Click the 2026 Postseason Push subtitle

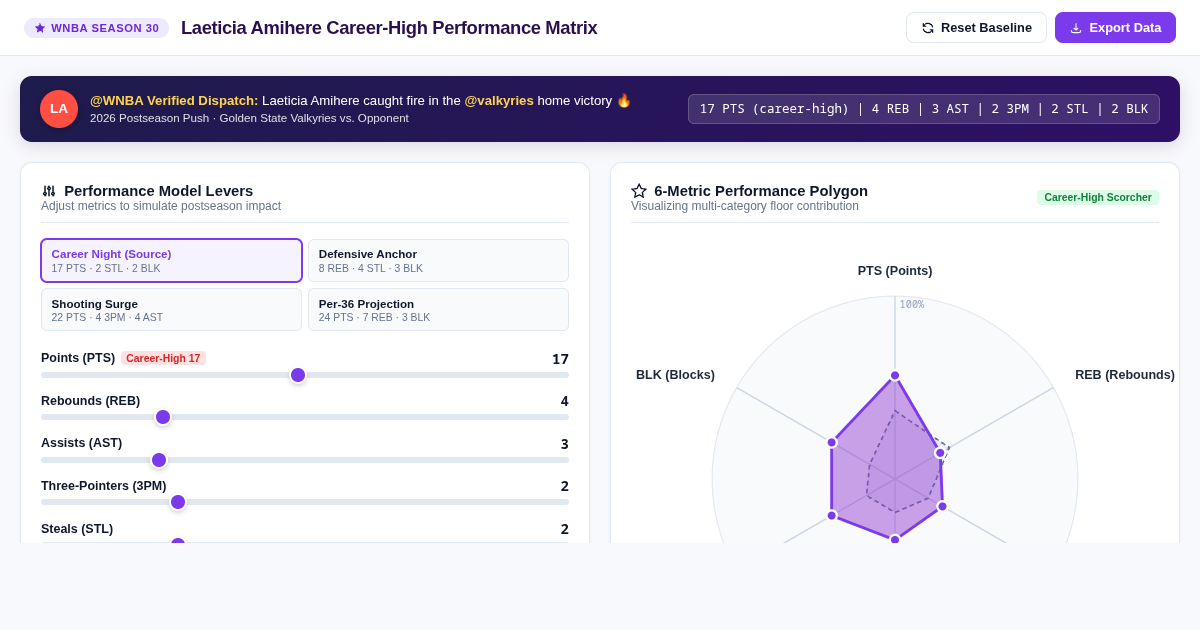pyautogui.click(x=249, y=118)
